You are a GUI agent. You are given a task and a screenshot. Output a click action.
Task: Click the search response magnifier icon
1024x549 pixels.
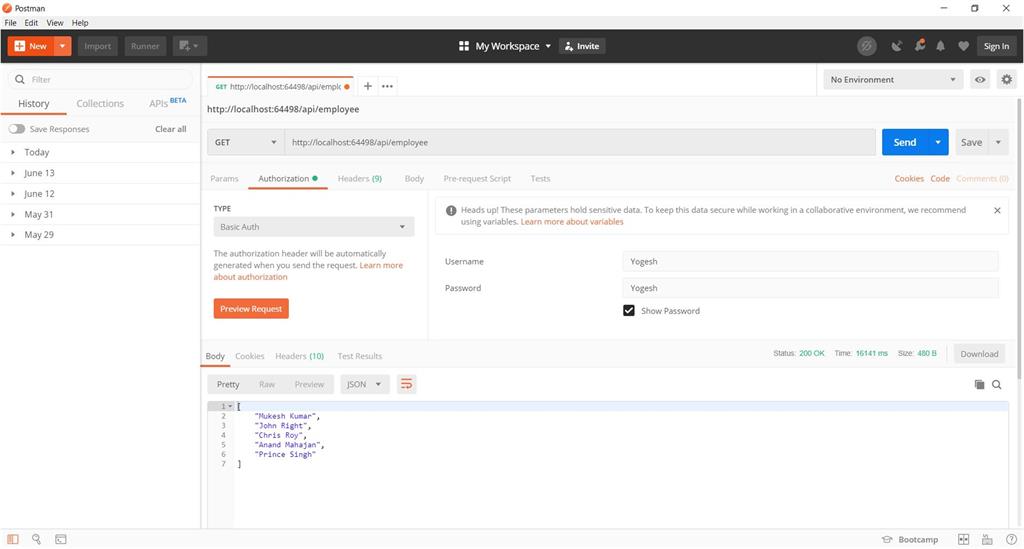click(997, 384)
